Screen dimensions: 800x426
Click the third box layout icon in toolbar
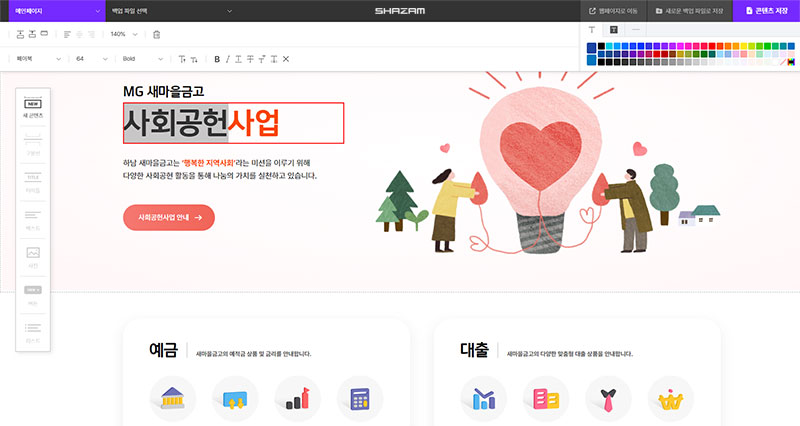pyautogui.click(x=44, y=34)
